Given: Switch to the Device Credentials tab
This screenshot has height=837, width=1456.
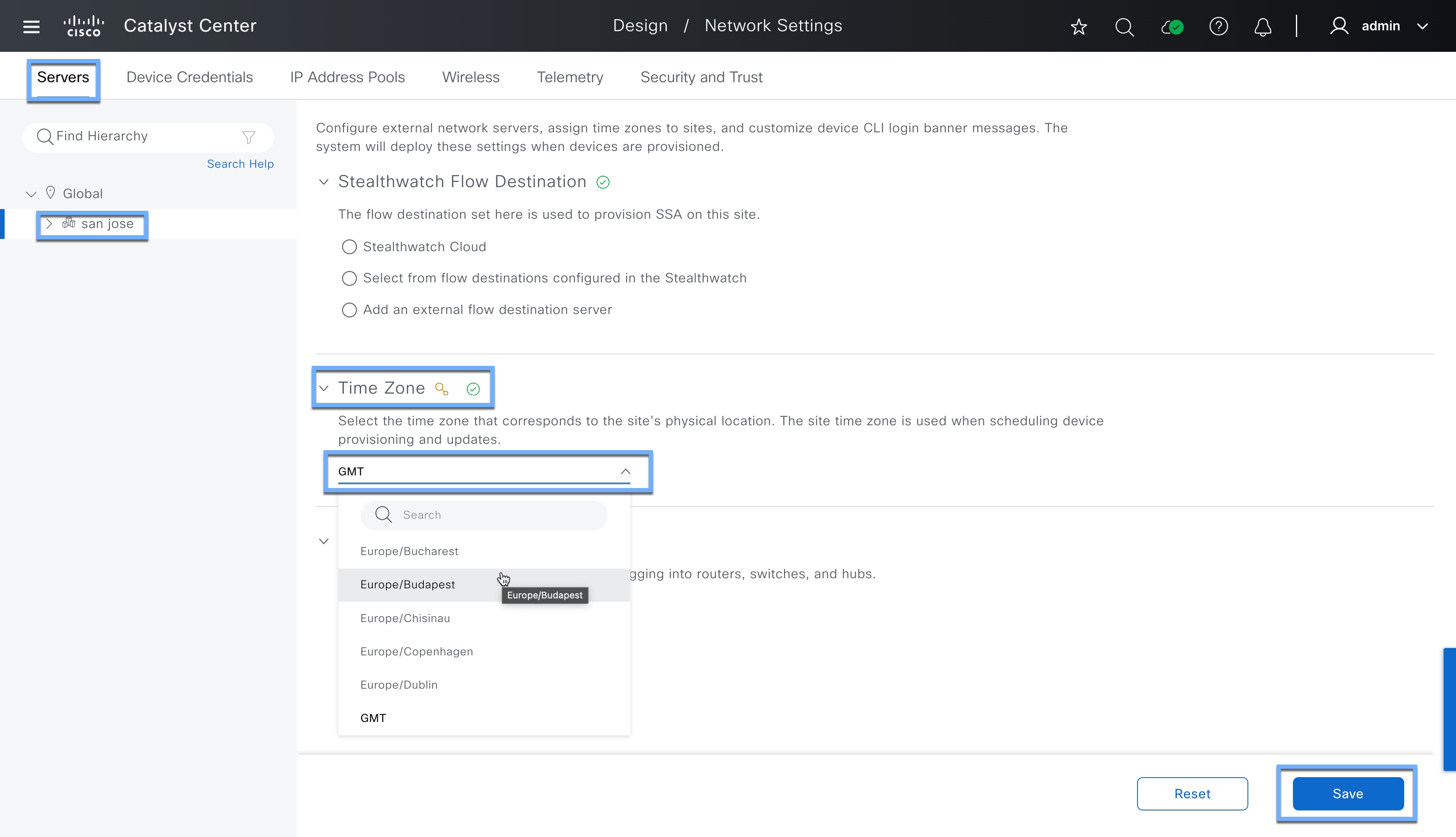Looking at the screenshot, I should [x=189, y=77].
